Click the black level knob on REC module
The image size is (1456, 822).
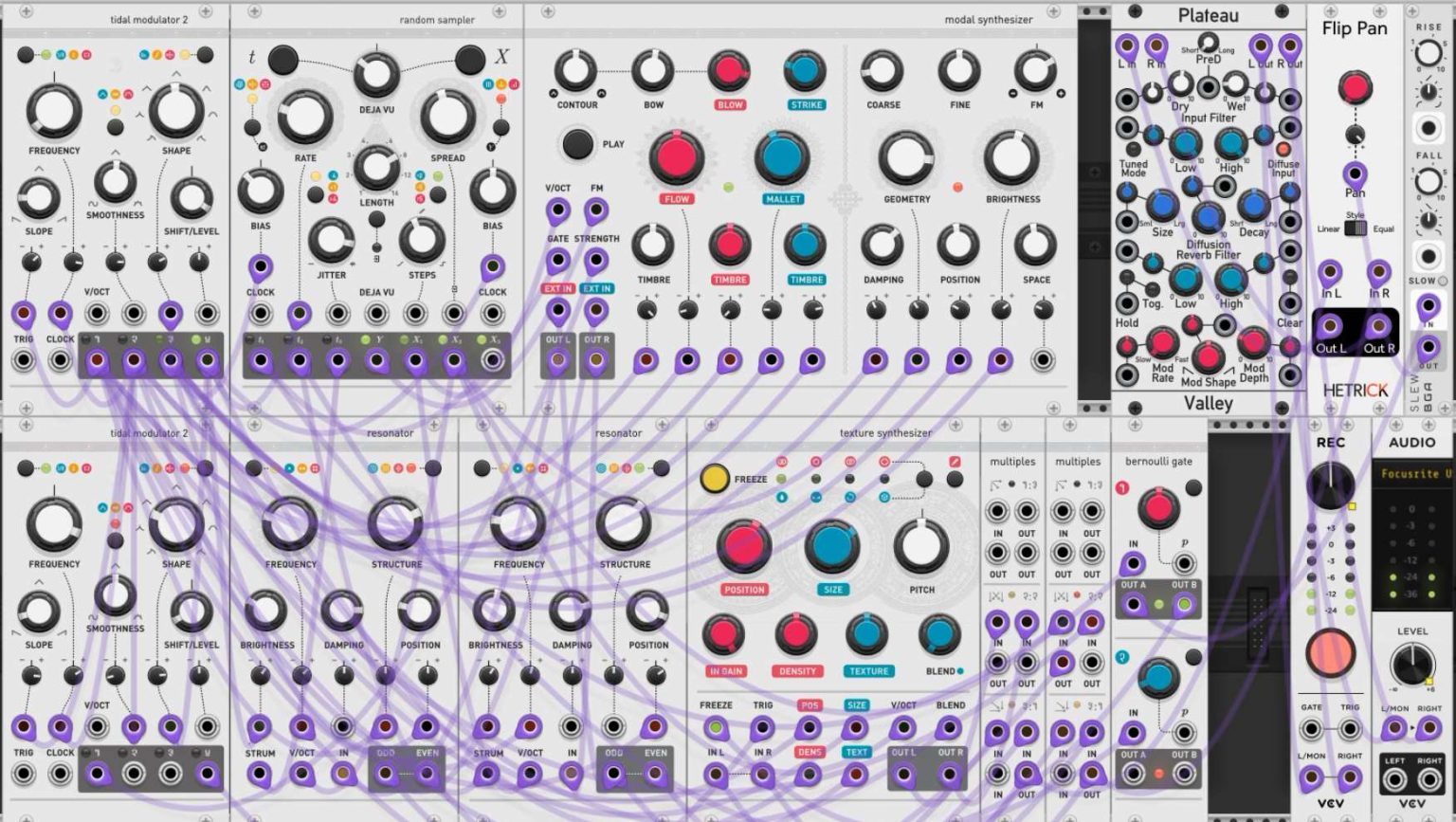point(1330,484)
